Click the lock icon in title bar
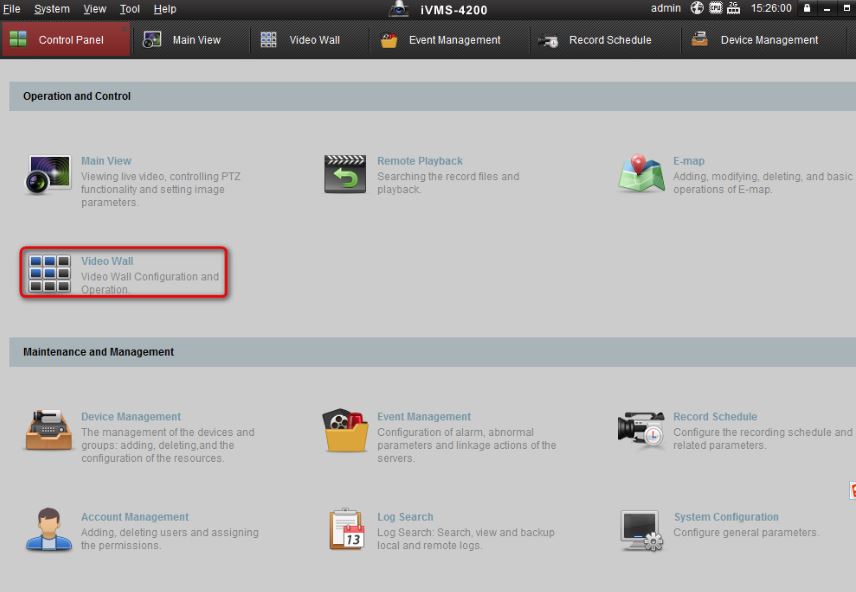 807,8
